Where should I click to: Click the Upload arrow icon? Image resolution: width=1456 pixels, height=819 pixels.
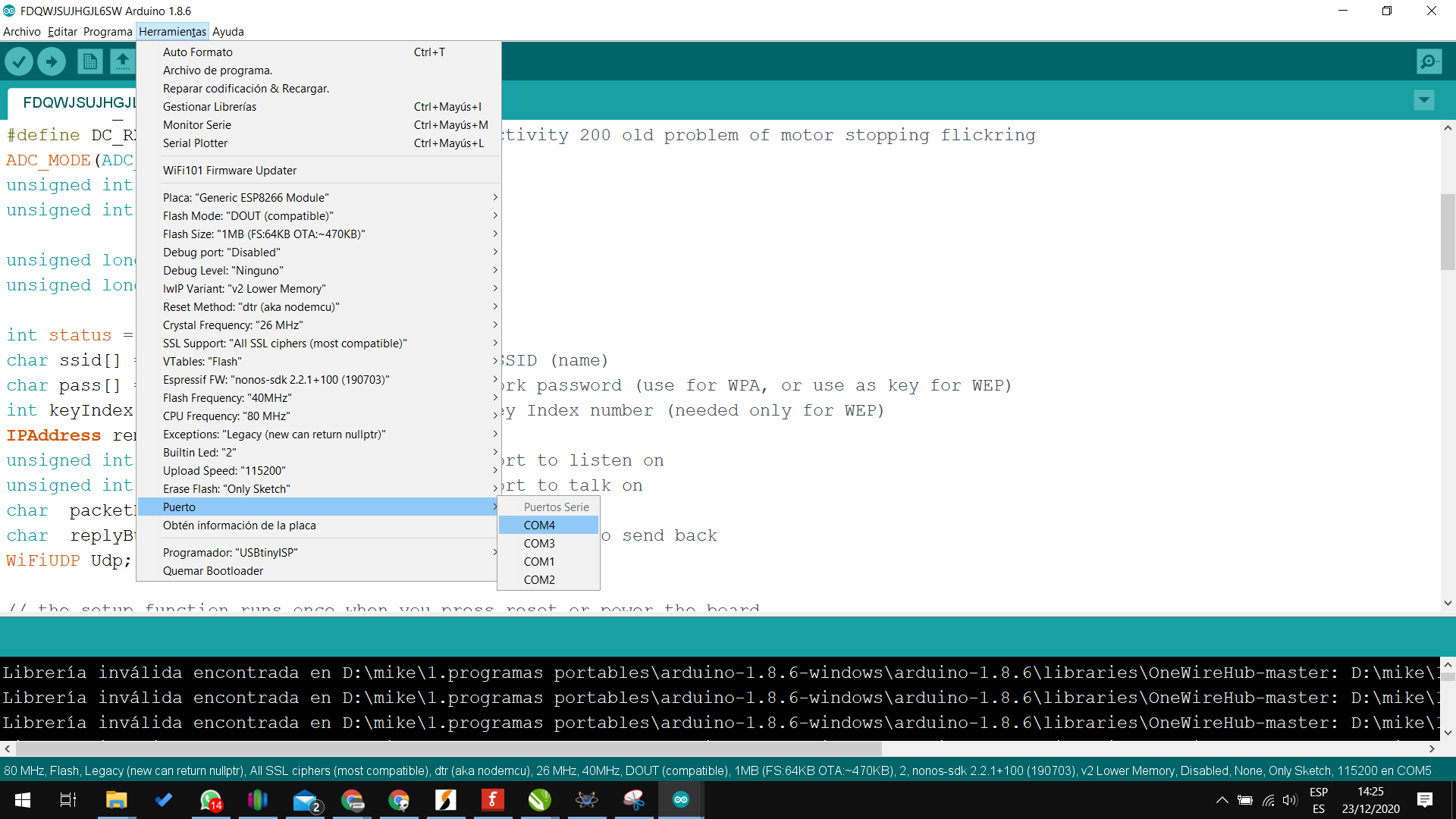click(52, 61)
